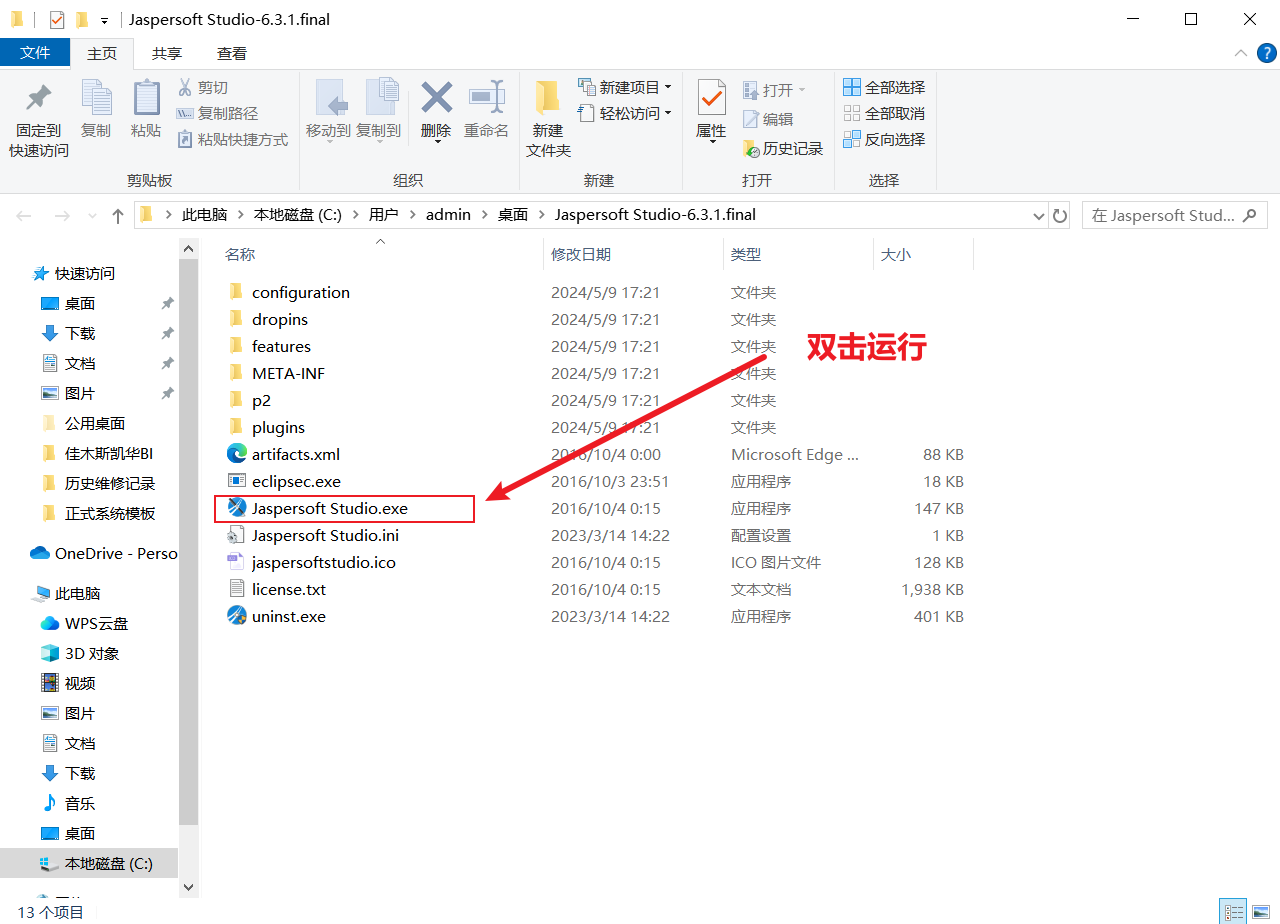The height and width of the screenshot is (924, 1280).
Task: Click admin in the address path
Action: click(x=448, y=215)
